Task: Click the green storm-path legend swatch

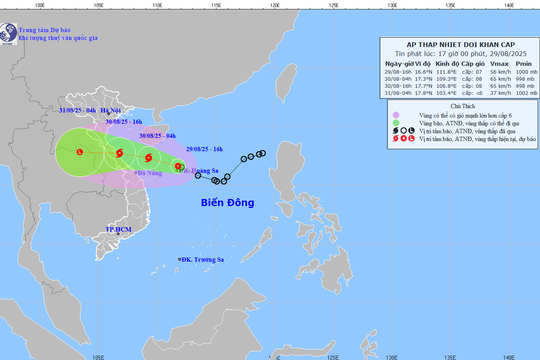Action: (x=396, y=123)
